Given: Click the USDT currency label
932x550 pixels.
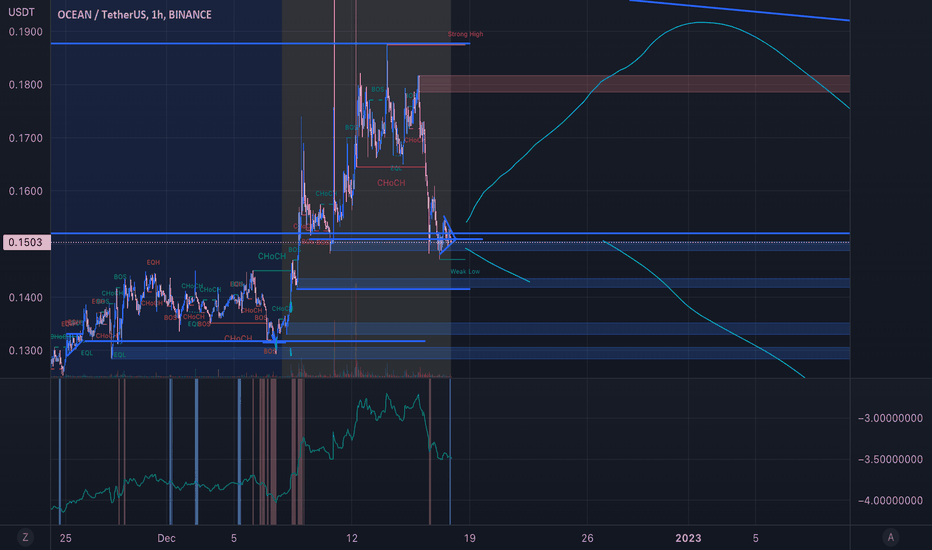Looking at the screenshot, I should [x=21, y=12].
